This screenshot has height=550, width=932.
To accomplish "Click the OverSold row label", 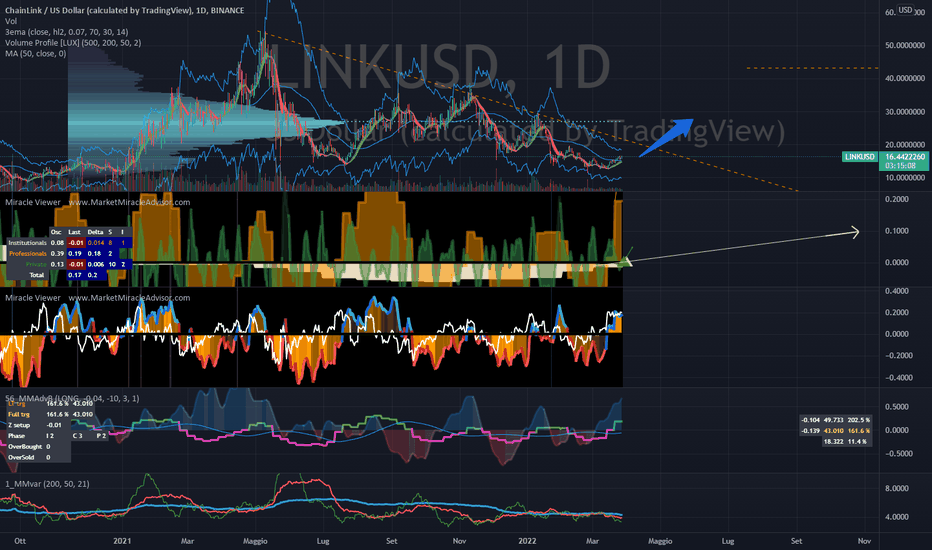I will pyautogui.click(x=21, y=457).
